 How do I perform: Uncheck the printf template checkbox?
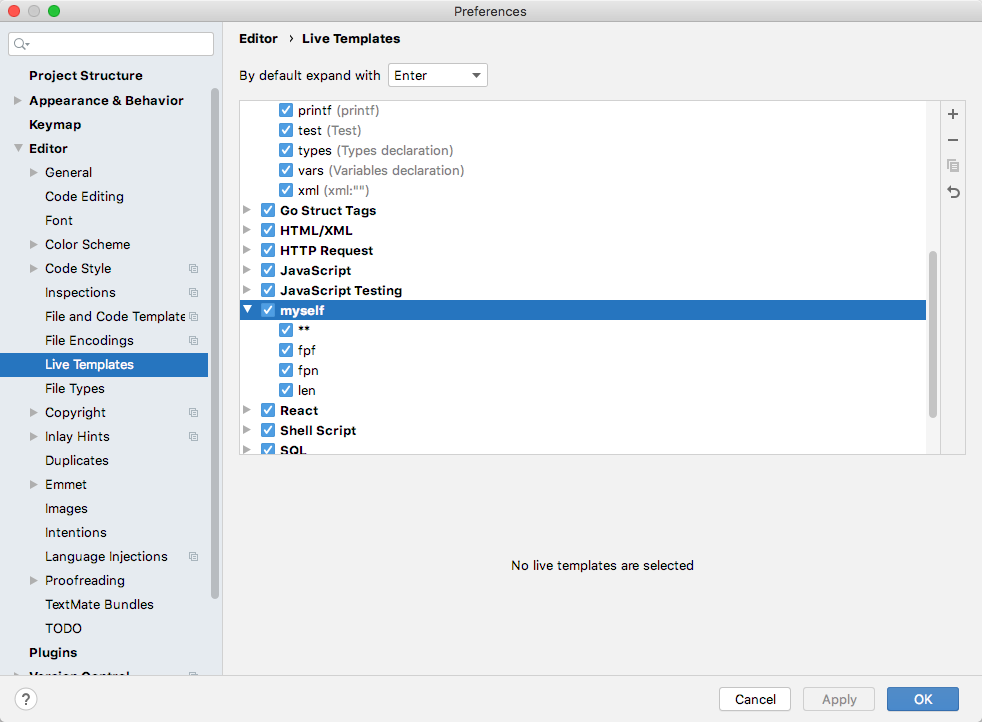coord(286,110)
